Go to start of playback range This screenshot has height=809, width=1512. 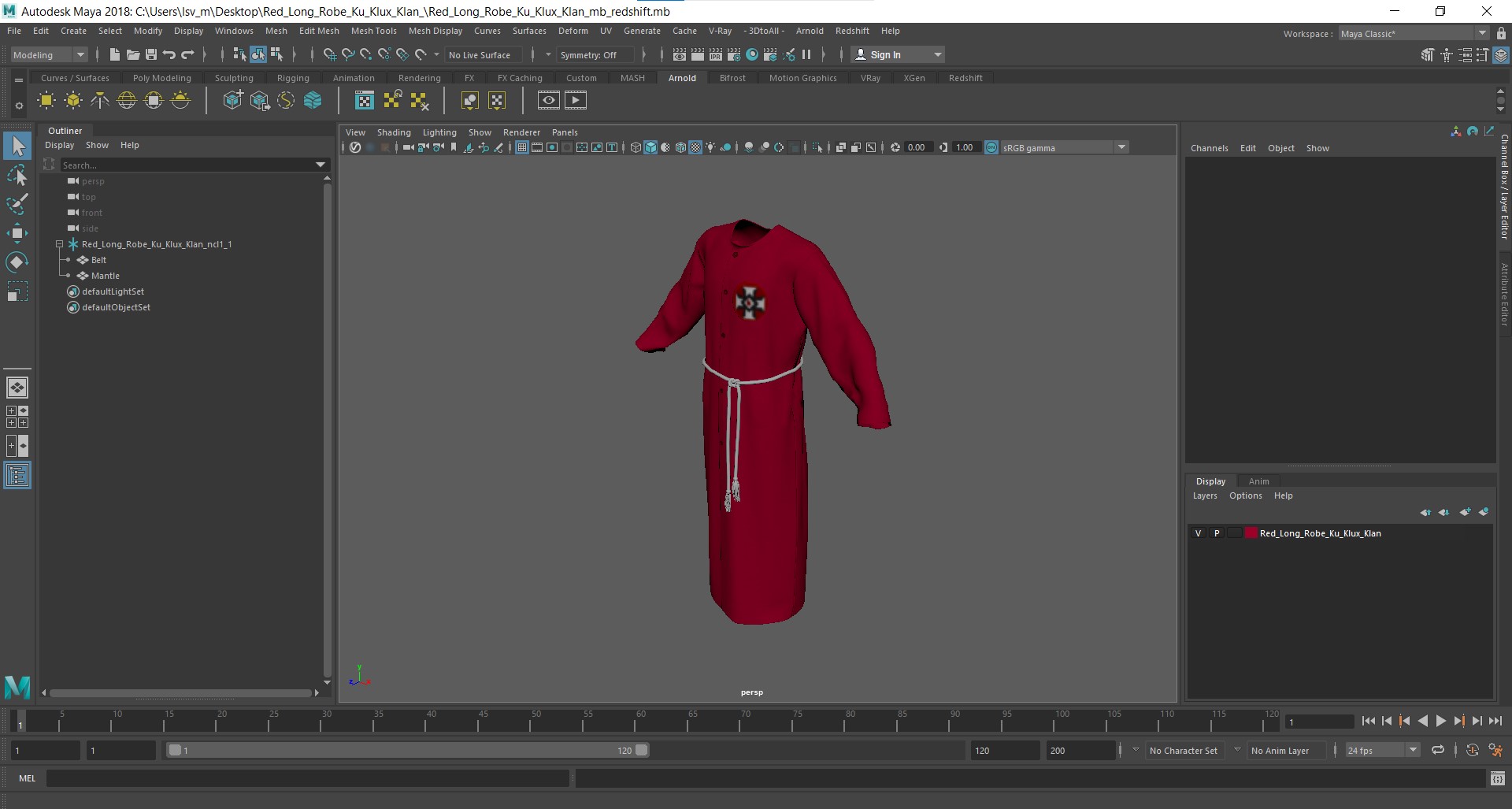click(x=1368, y=721)
